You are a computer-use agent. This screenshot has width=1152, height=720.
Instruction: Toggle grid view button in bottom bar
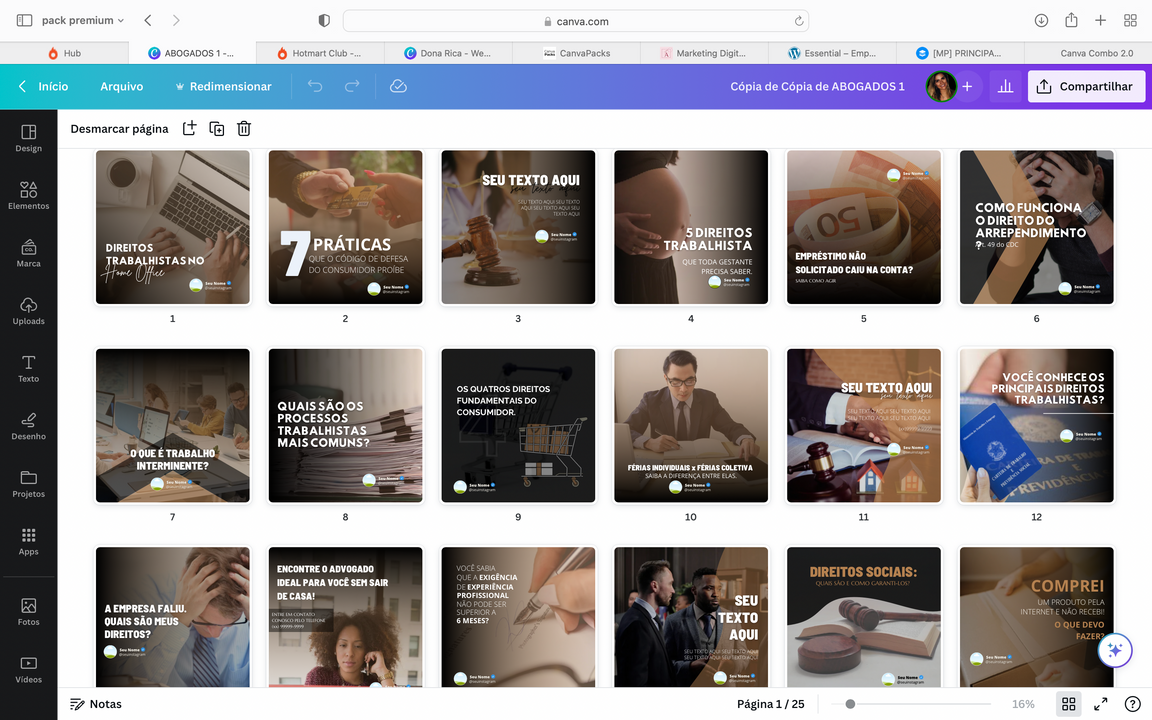pos(1068,704)
